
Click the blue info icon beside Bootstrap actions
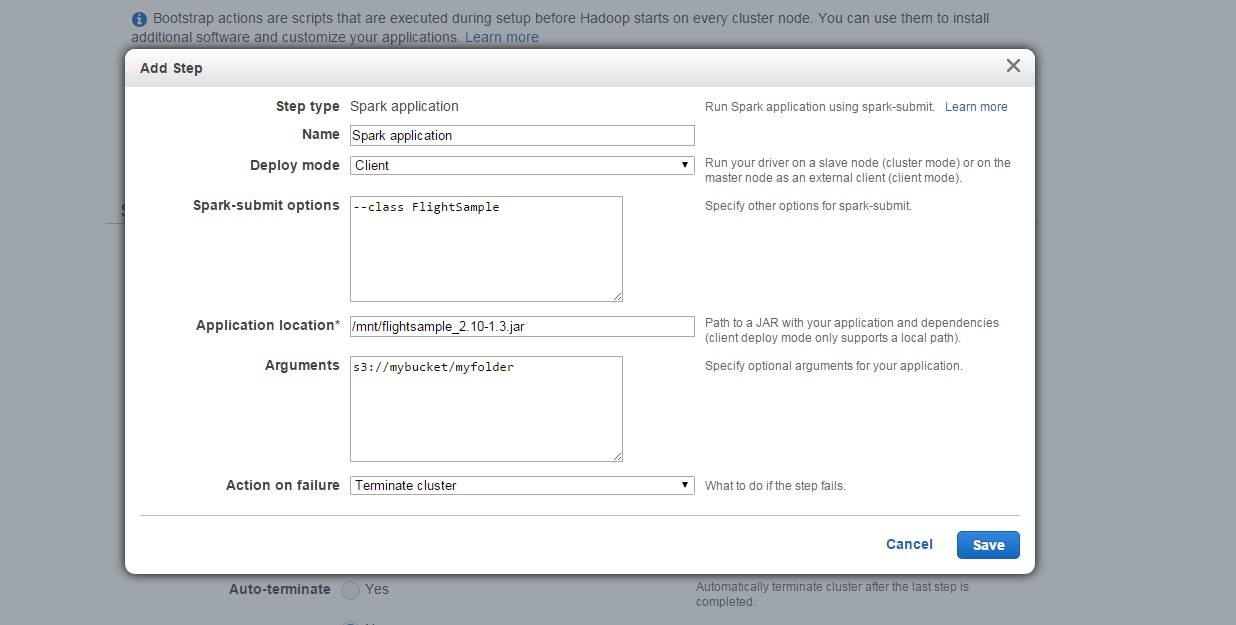(x=139, y=19)
